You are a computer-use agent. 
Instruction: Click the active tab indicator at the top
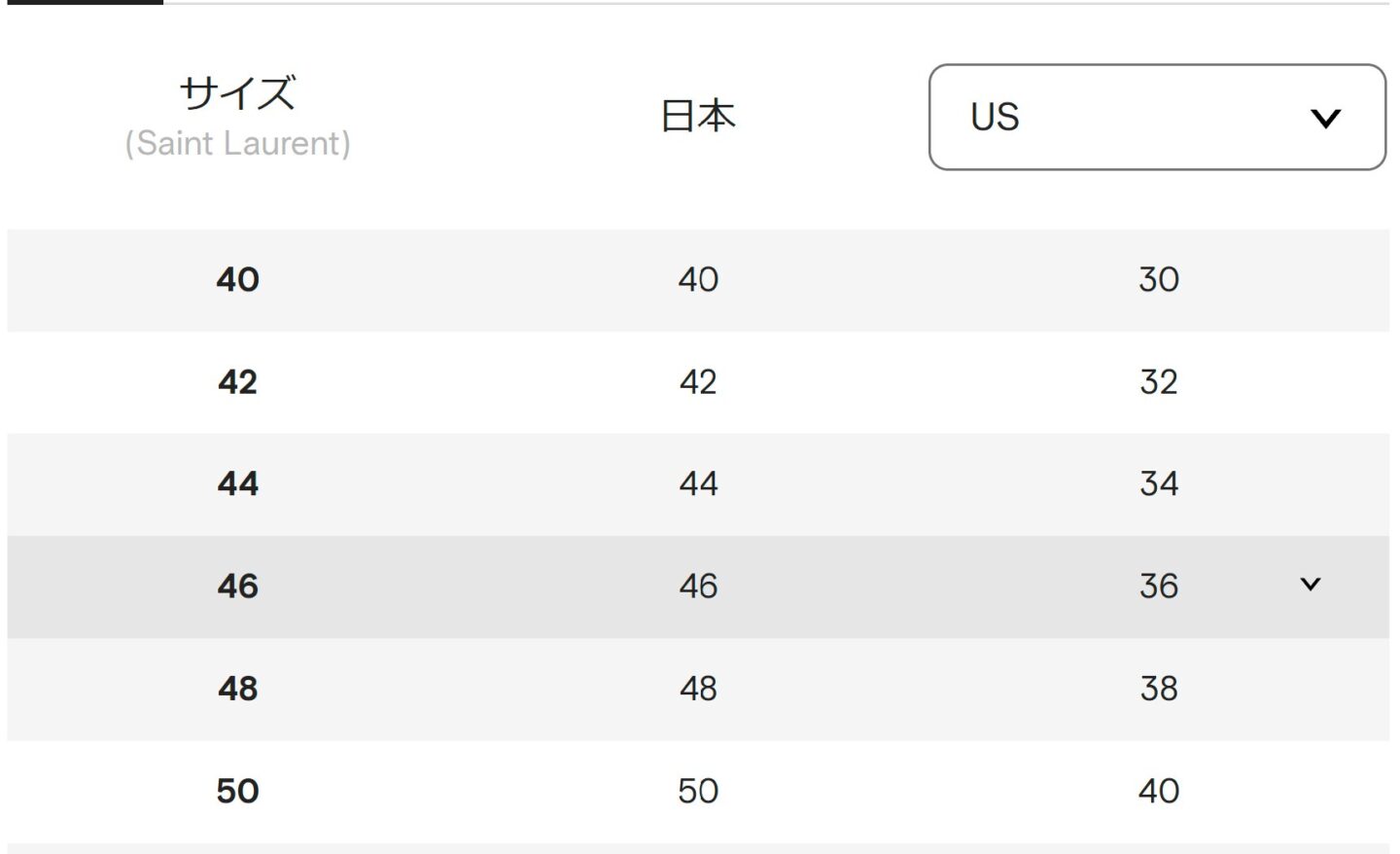tap(82, 2)
